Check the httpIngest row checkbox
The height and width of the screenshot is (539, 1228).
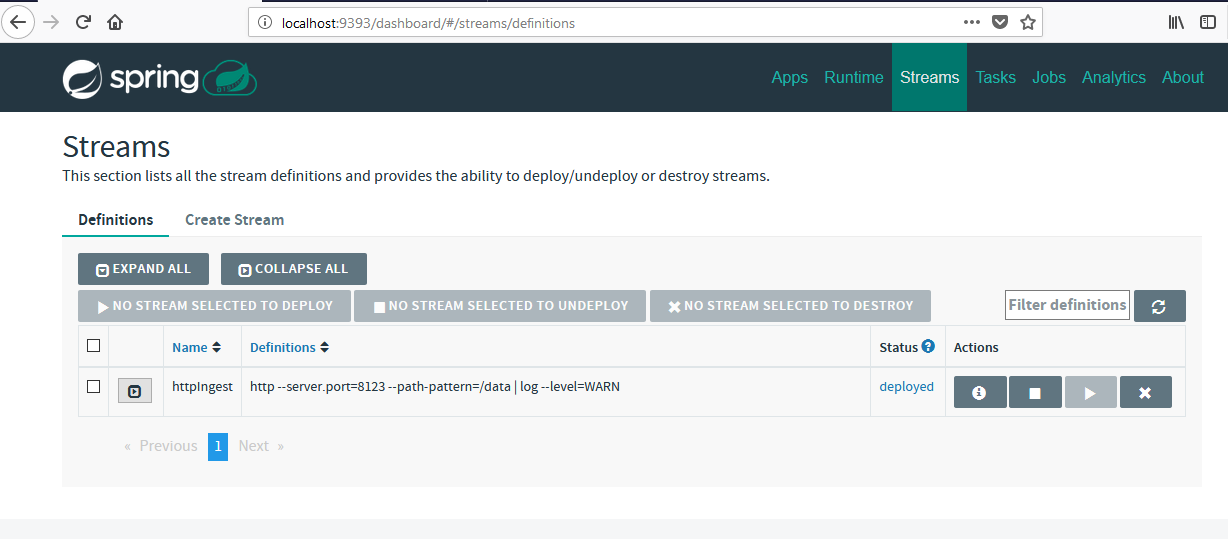click(x=94, y=387)
